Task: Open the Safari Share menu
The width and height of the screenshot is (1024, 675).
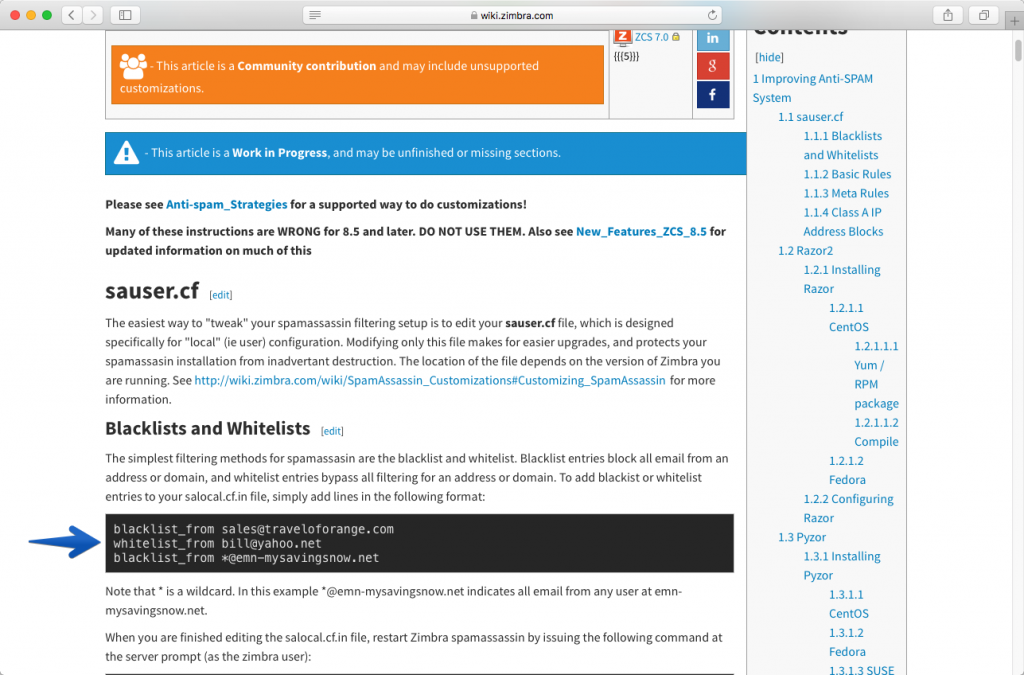Action: tap(948, 15)
